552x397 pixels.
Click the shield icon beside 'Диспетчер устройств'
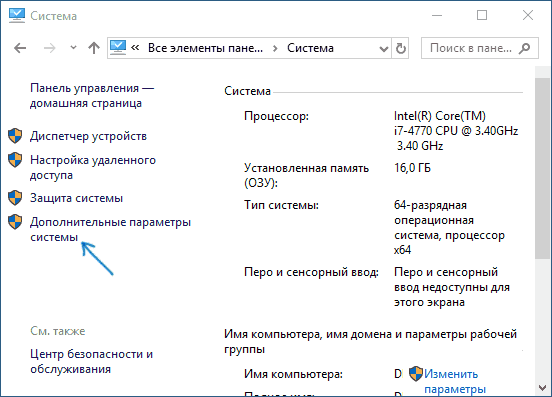[x=15, y=136]
